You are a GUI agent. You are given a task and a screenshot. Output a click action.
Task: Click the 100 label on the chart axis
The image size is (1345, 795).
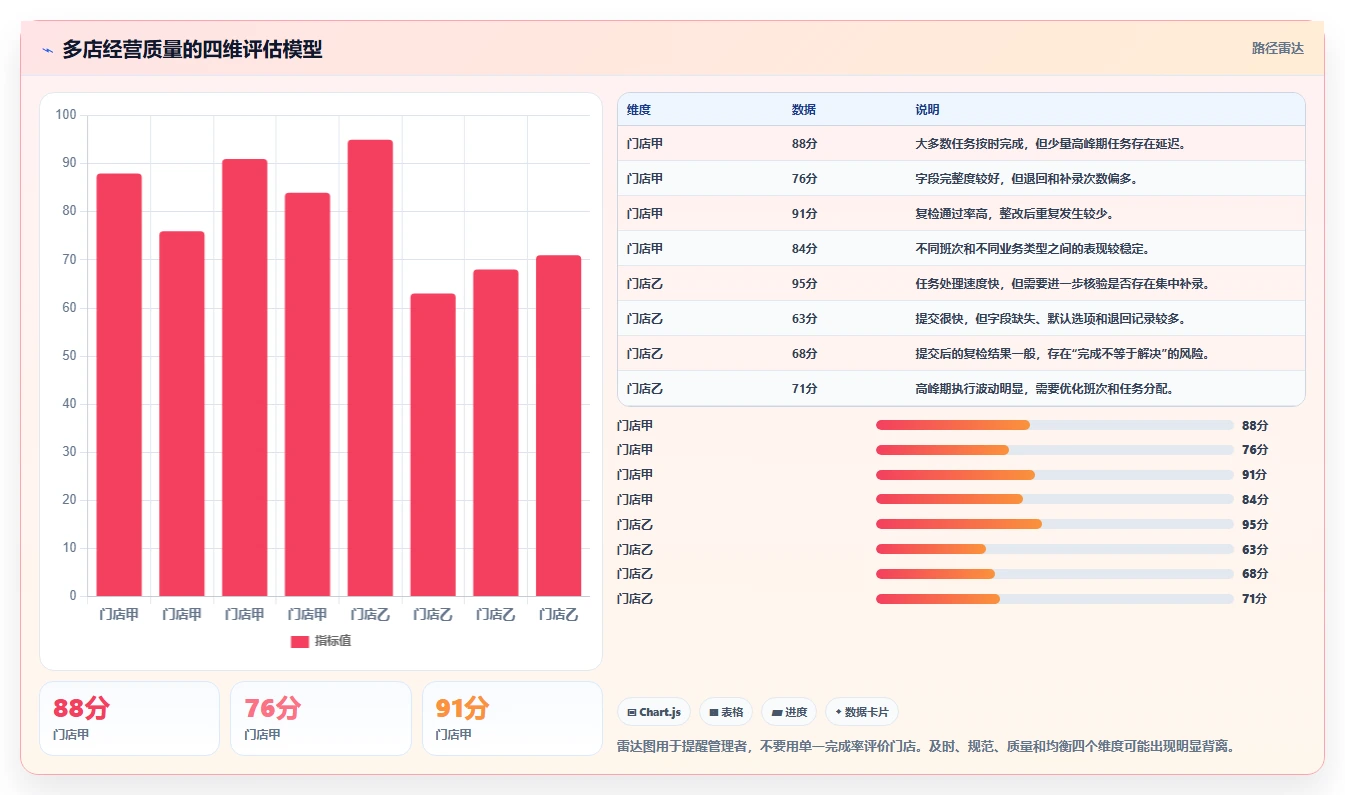click(x=66, y=115)
